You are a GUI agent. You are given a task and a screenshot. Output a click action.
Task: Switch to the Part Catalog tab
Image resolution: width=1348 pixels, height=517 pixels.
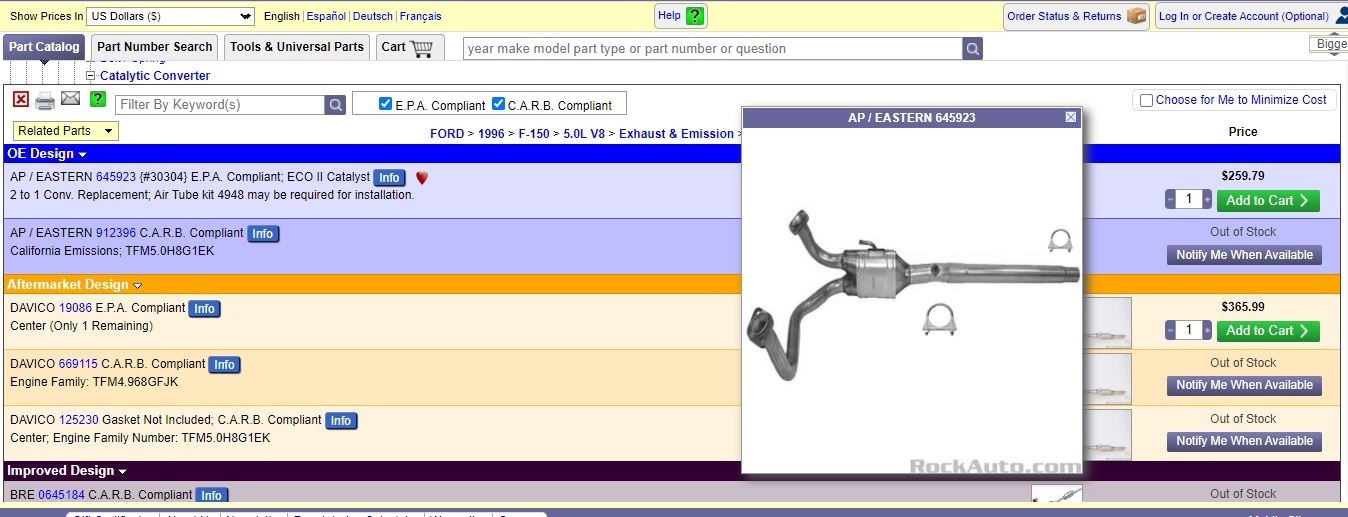point(44,47)
